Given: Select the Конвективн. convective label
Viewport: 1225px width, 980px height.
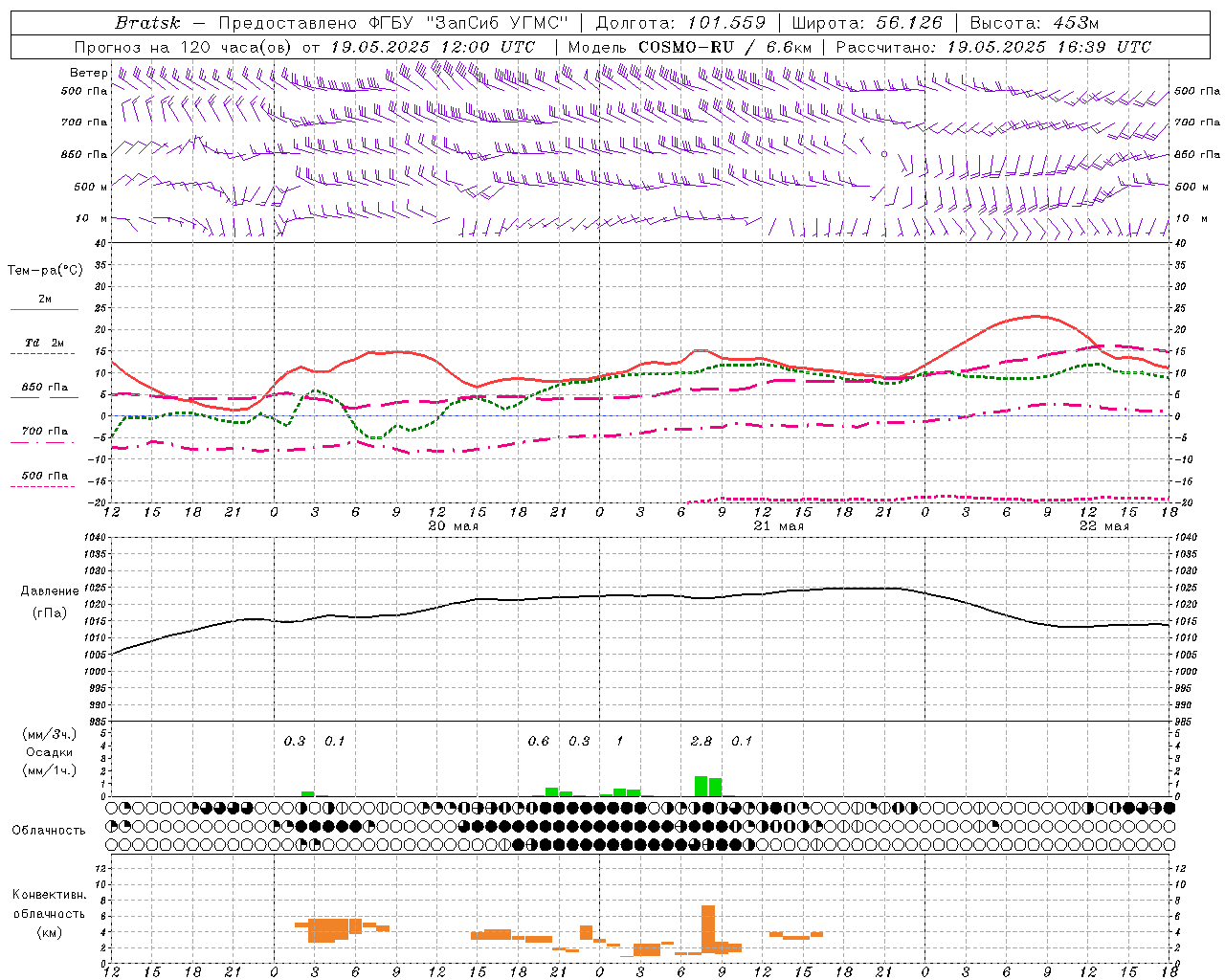Looking at the screenshot, I should click(x=49, y=895).
